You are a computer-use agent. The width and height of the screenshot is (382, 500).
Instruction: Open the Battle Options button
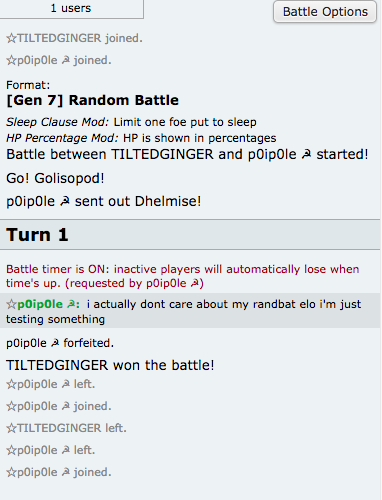tap(325, 12)
